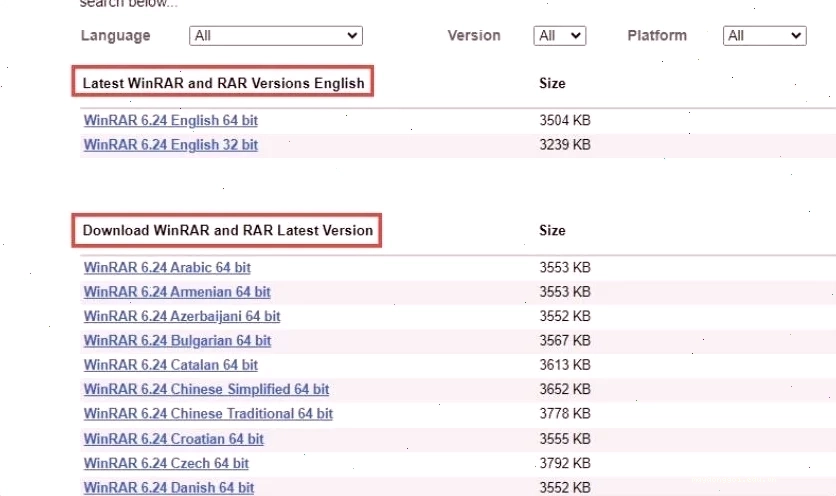Screen dimensions: 836x496
Task: Download WinRAR 6.24 English 32 bit
Action: point(171,145)
